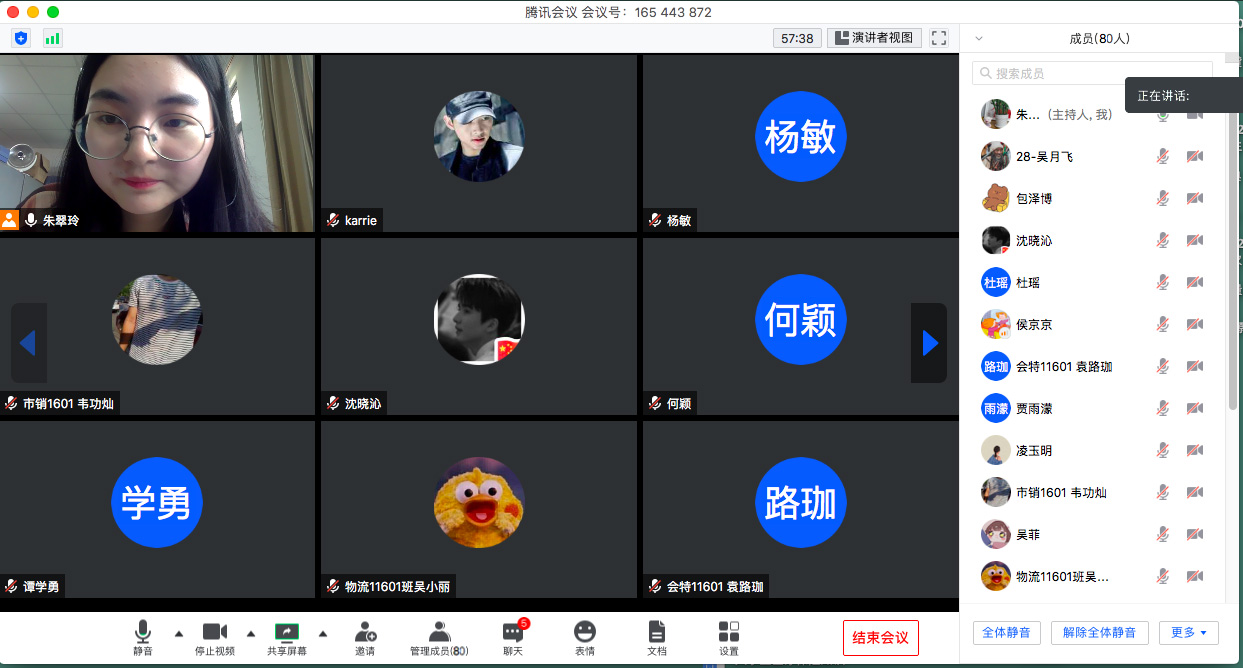Open the 设置 settings icon
This screenshot has width=1243, height=668.
tap(729, 632)
